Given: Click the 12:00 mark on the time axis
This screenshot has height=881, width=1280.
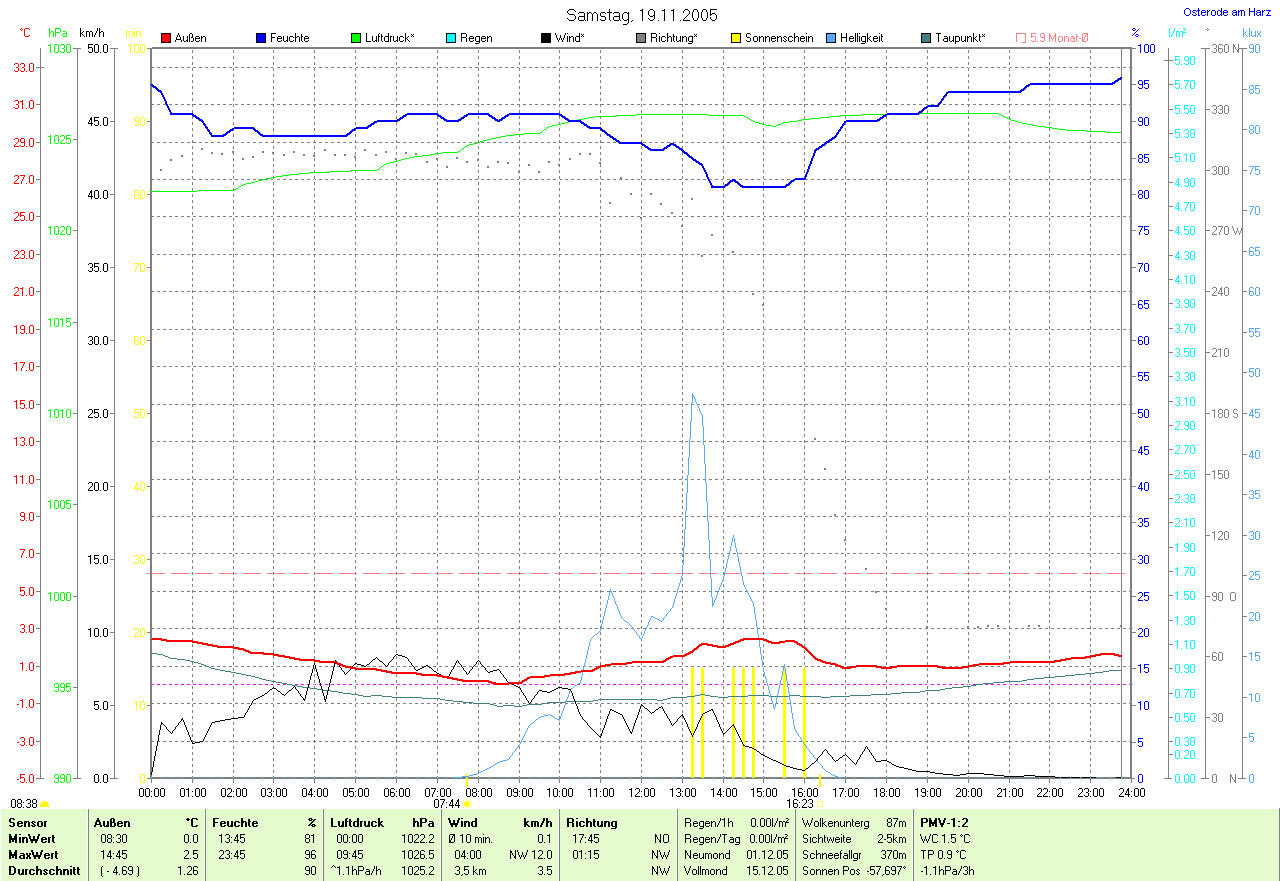Looking at the screenshot, I should coord(641,792).
